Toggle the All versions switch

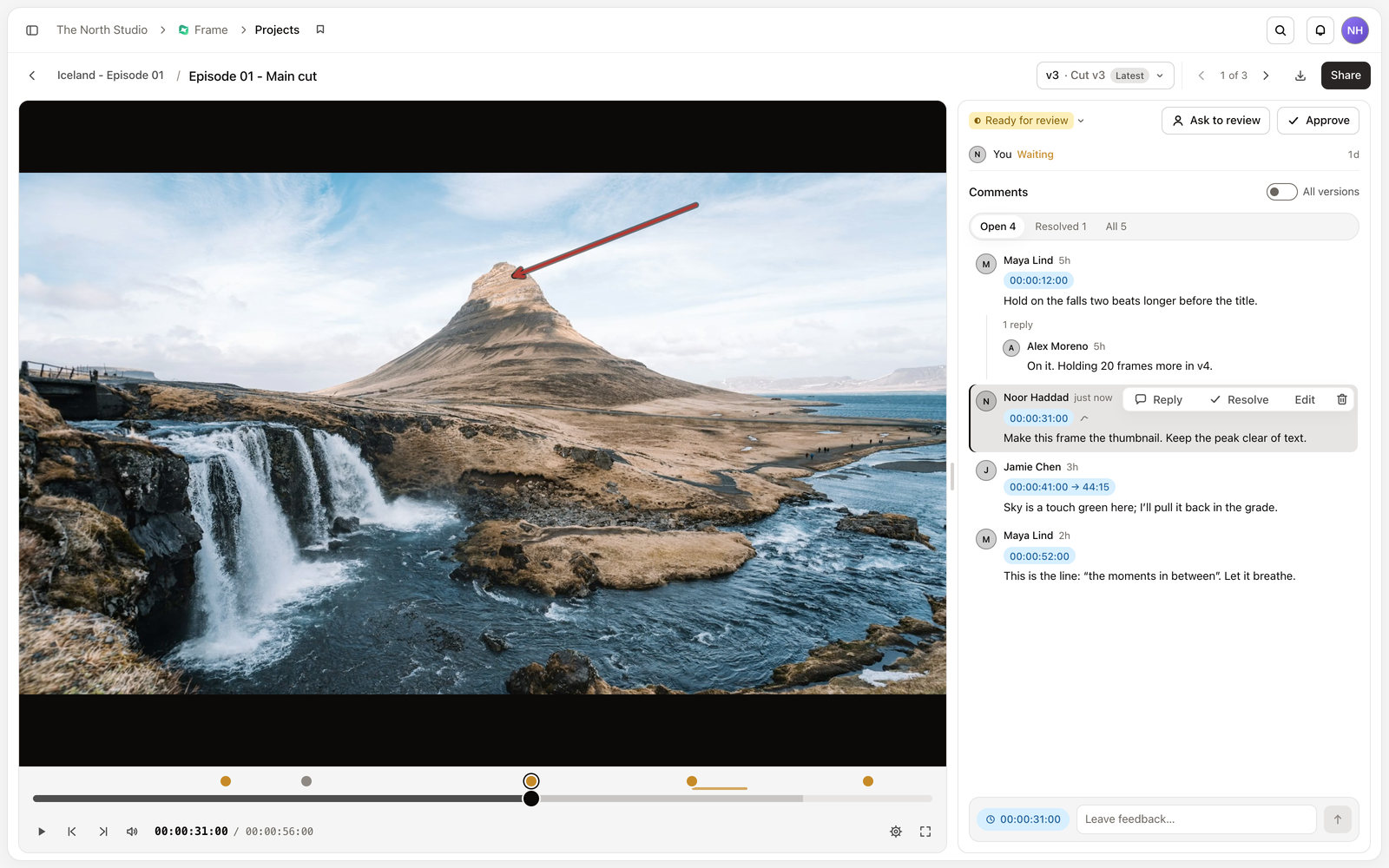(1281, 192)
